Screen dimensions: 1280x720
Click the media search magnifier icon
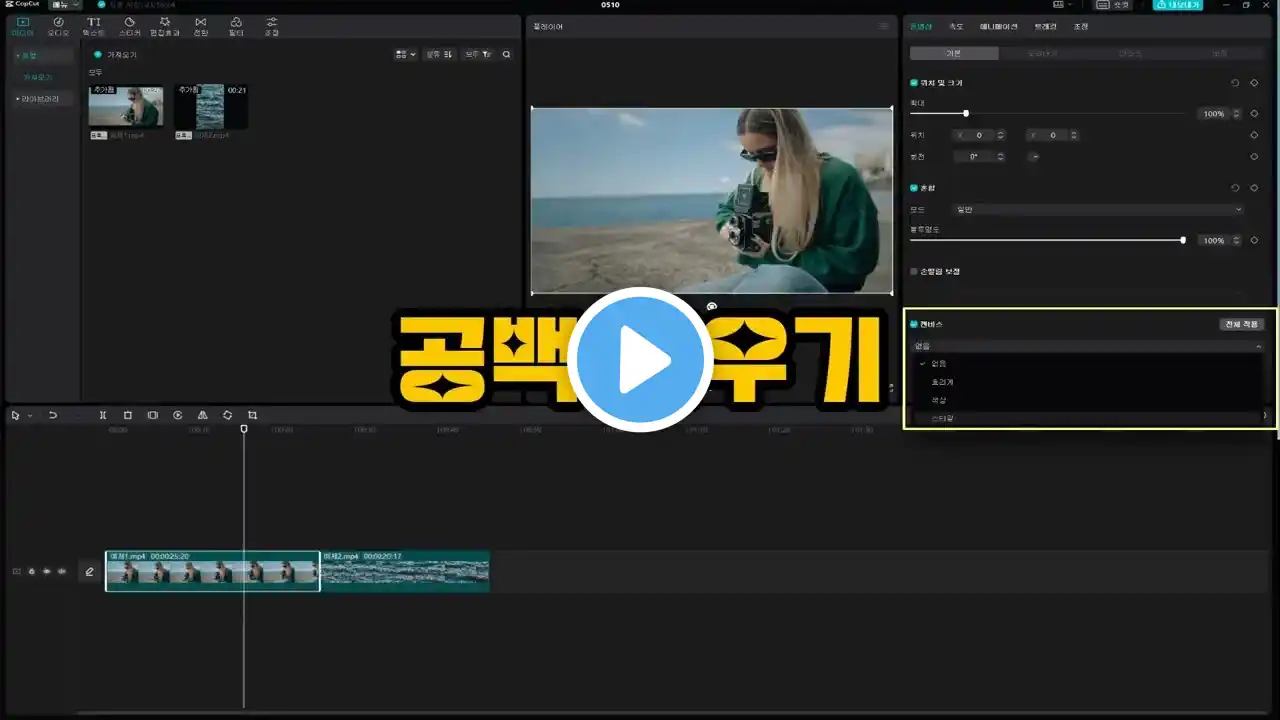coord(506,54)
